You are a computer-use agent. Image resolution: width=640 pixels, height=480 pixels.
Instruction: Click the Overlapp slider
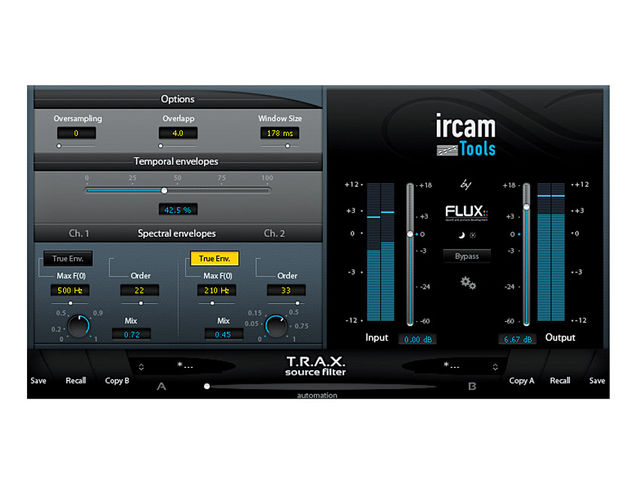click(178, 146)
